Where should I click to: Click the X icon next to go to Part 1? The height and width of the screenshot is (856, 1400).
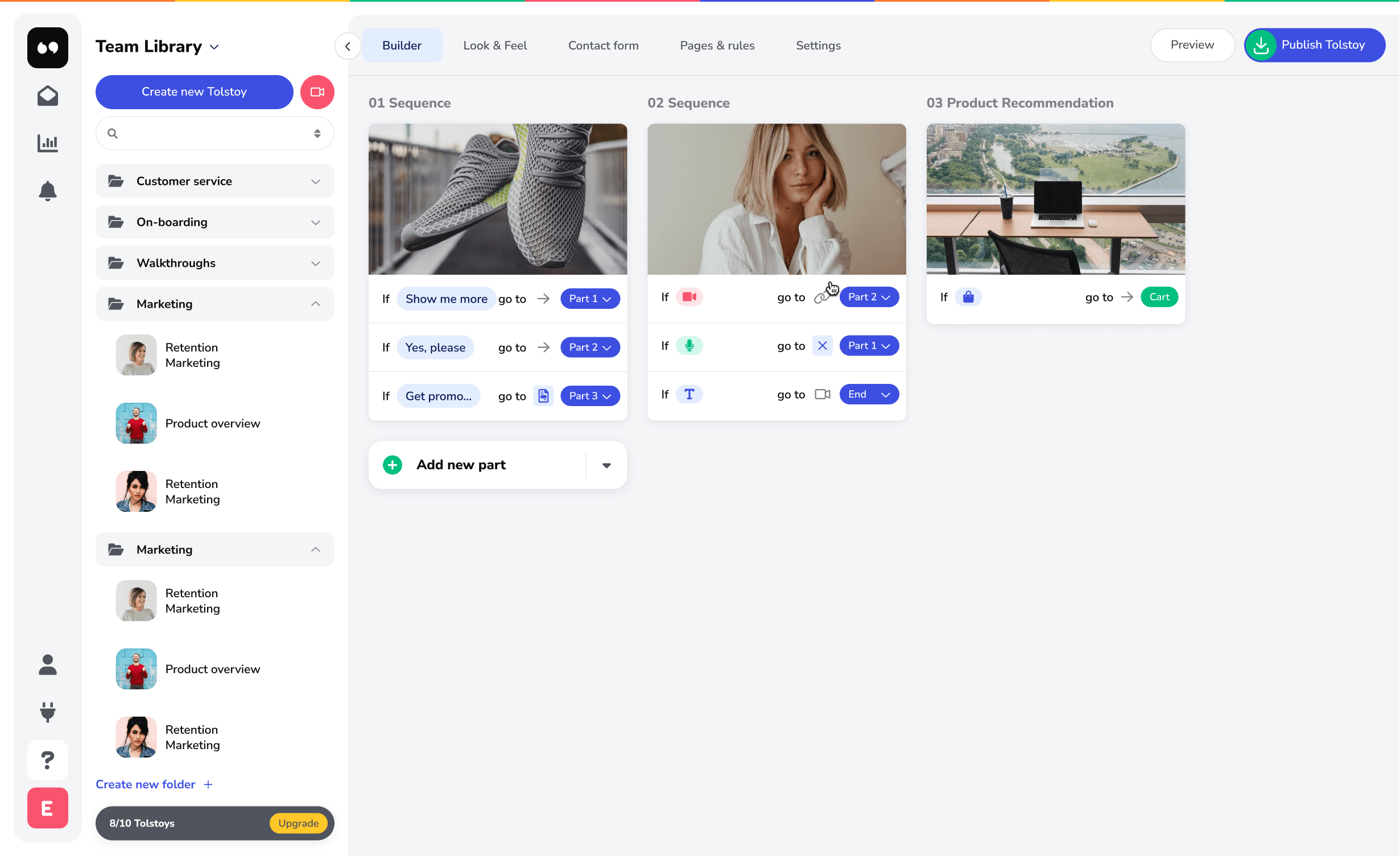[x=822, y=345]
